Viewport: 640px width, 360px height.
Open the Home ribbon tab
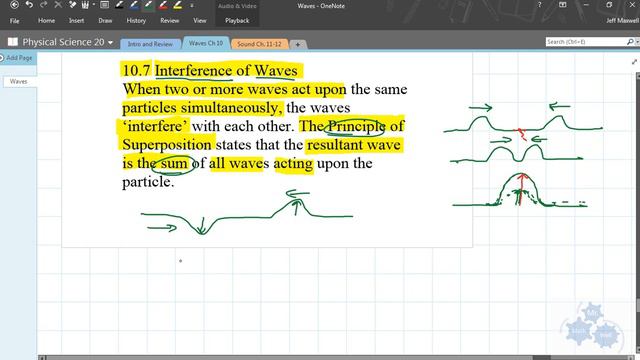(46, 20)
